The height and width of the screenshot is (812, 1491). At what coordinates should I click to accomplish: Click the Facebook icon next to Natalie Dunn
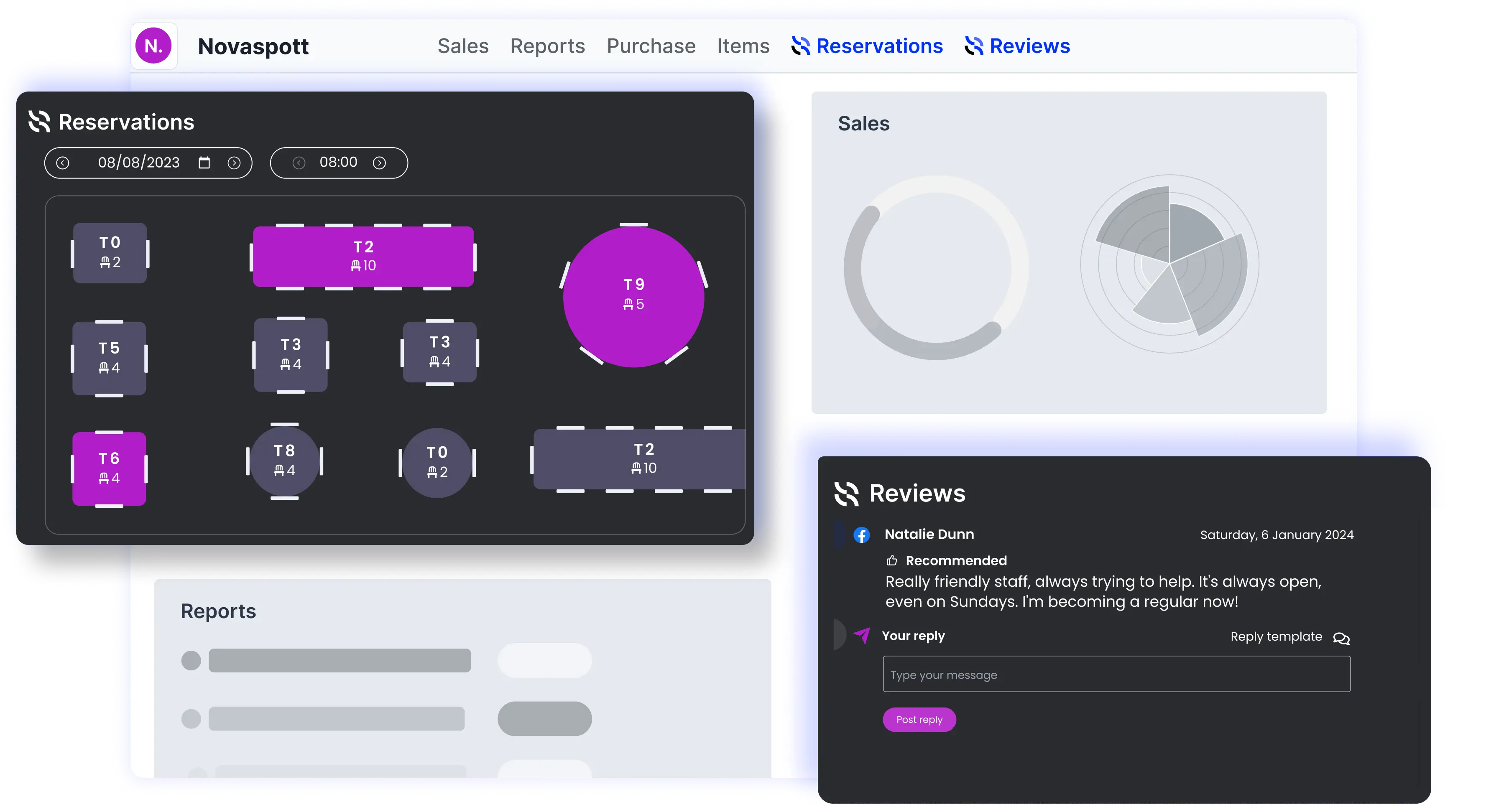click(x=862, y=535)
